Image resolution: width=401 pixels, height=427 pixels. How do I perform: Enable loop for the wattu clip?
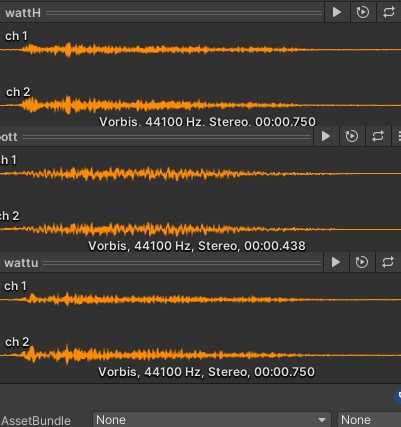388,262
